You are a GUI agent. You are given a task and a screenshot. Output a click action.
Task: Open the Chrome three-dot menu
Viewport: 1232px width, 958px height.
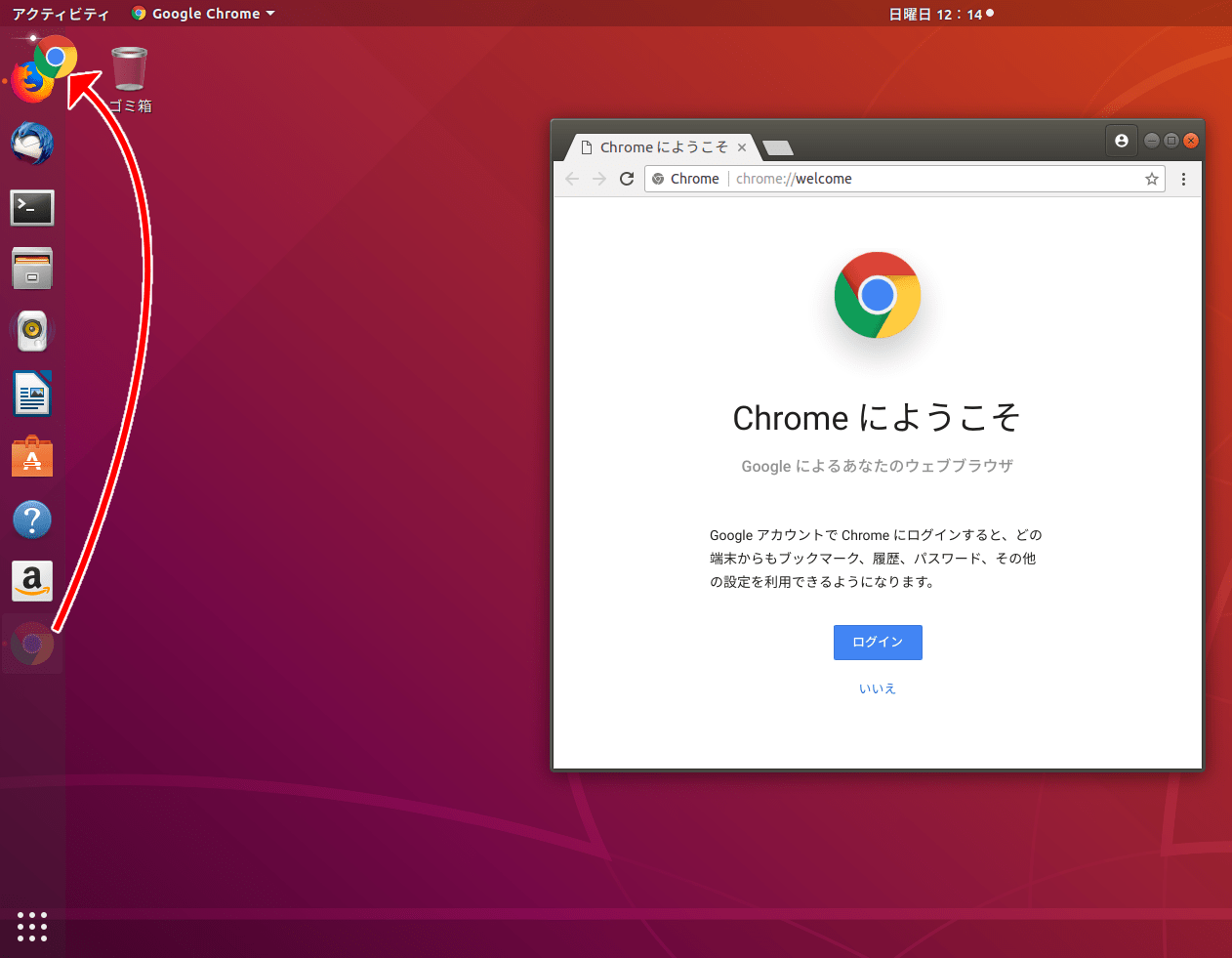[1183, 179]
